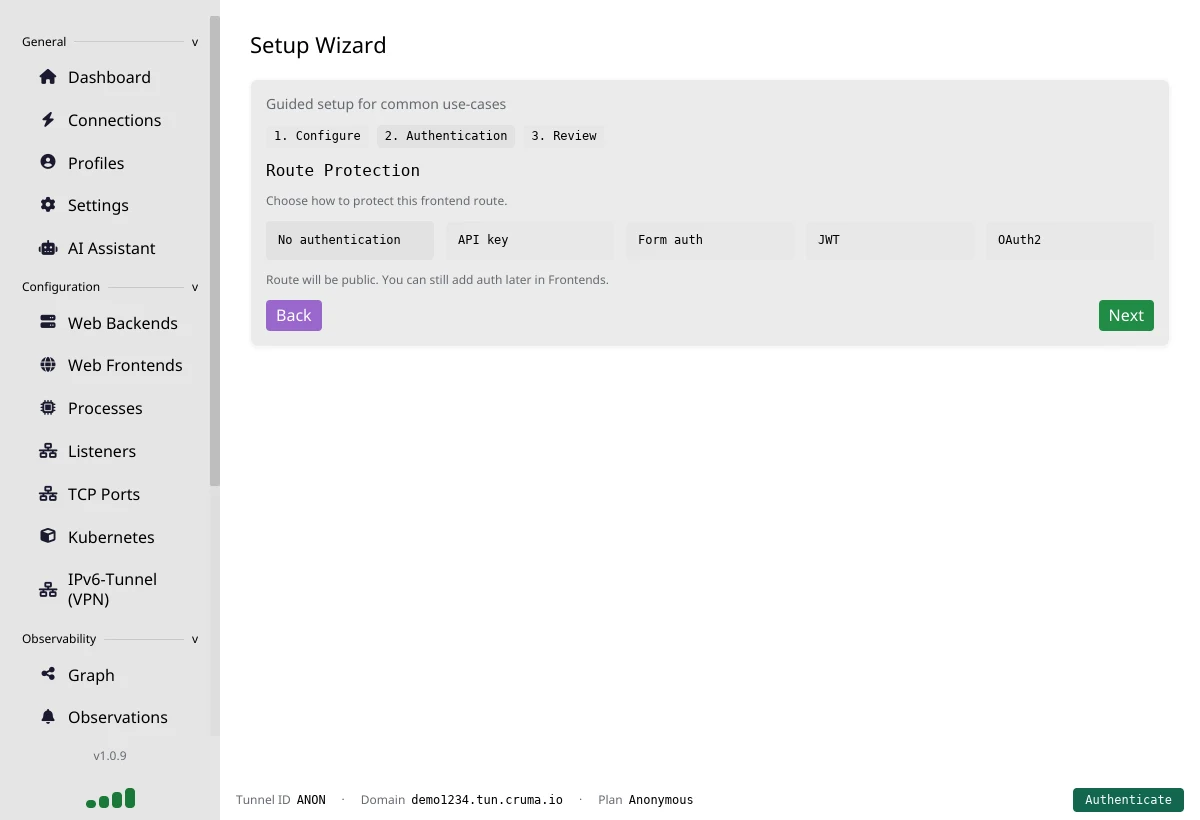The width and height of the screenshot is (1200, 820).
Task: Select the No authentication option
Action: (350, 240)
